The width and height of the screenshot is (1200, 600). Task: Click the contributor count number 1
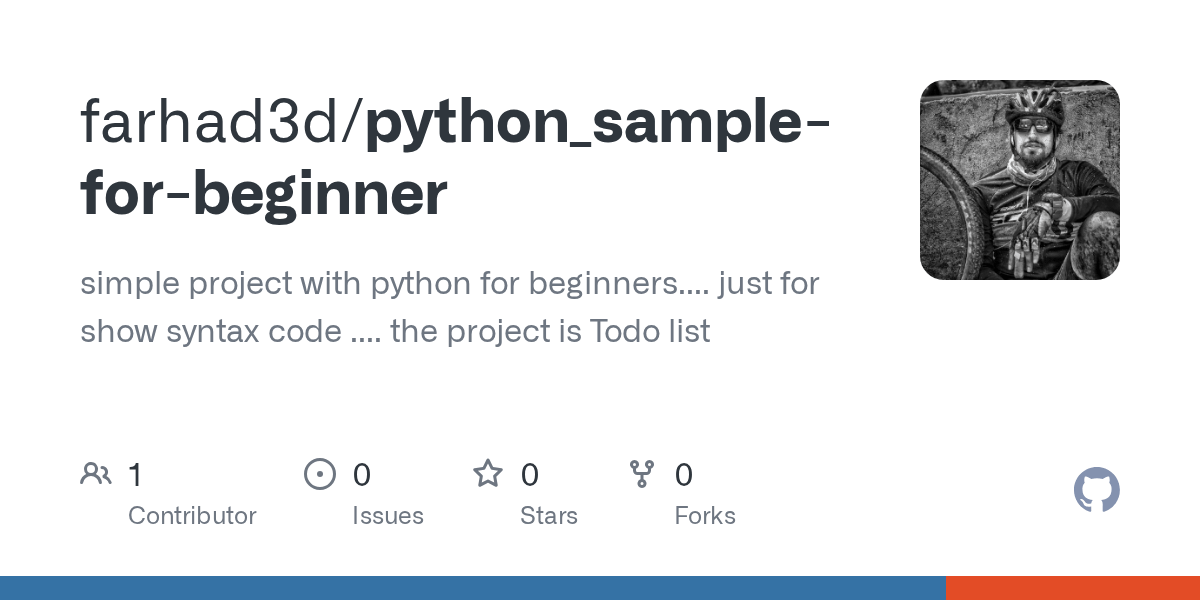[x=135, y=475]
